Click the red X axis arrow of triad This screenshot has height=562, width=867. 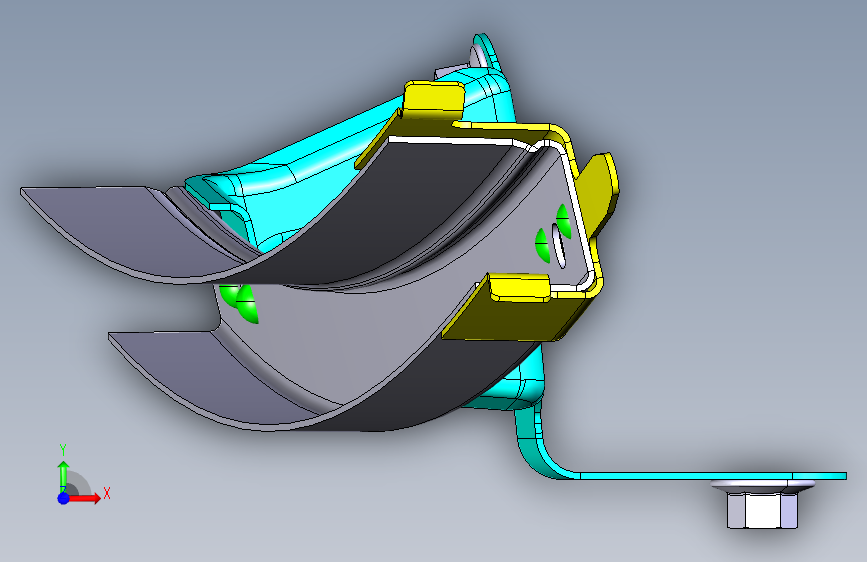(x=84, y=498)
